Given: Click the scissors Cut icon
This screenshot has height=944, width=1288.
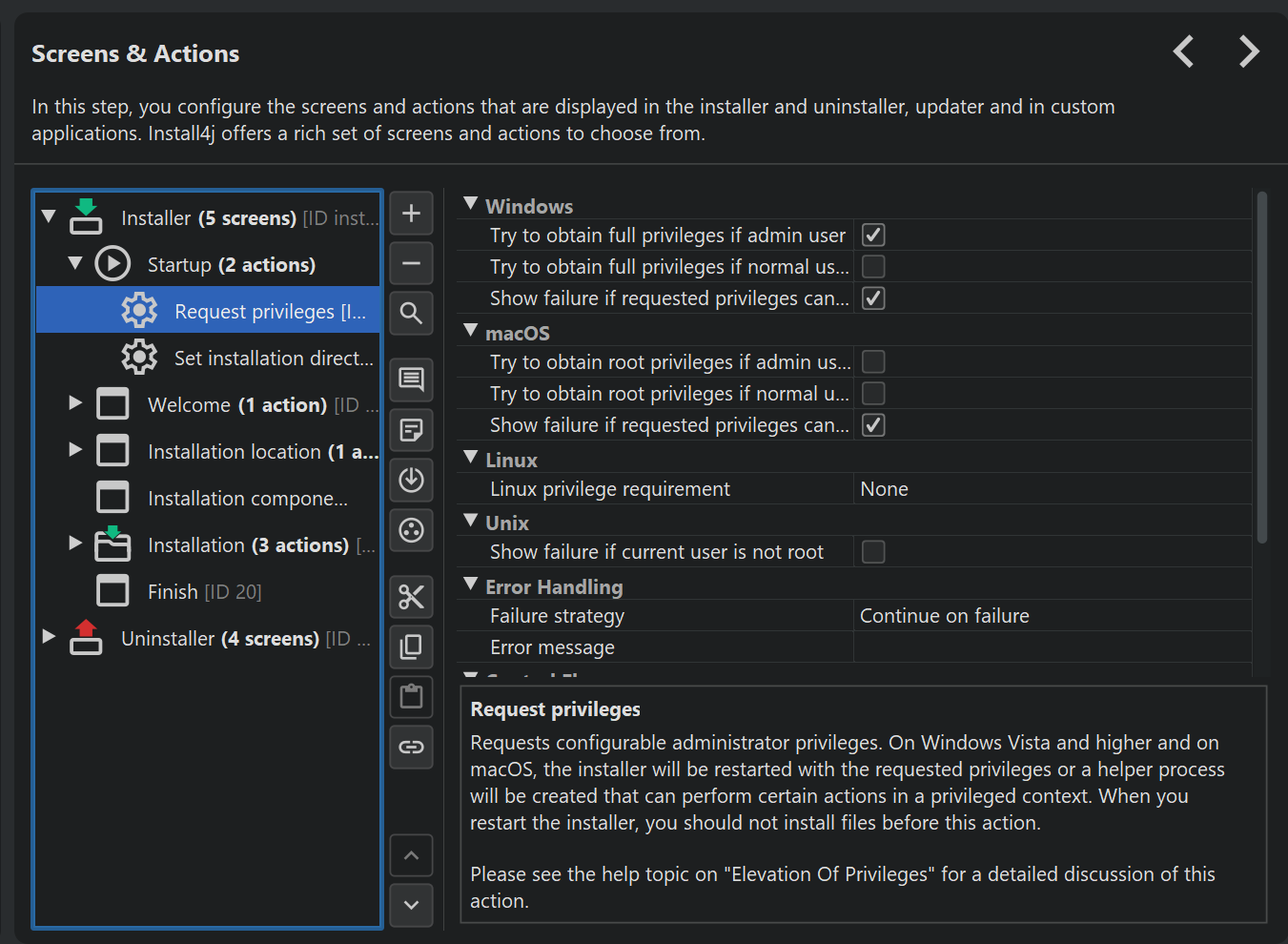Looking at the screenshot, I should click(411, 598).
